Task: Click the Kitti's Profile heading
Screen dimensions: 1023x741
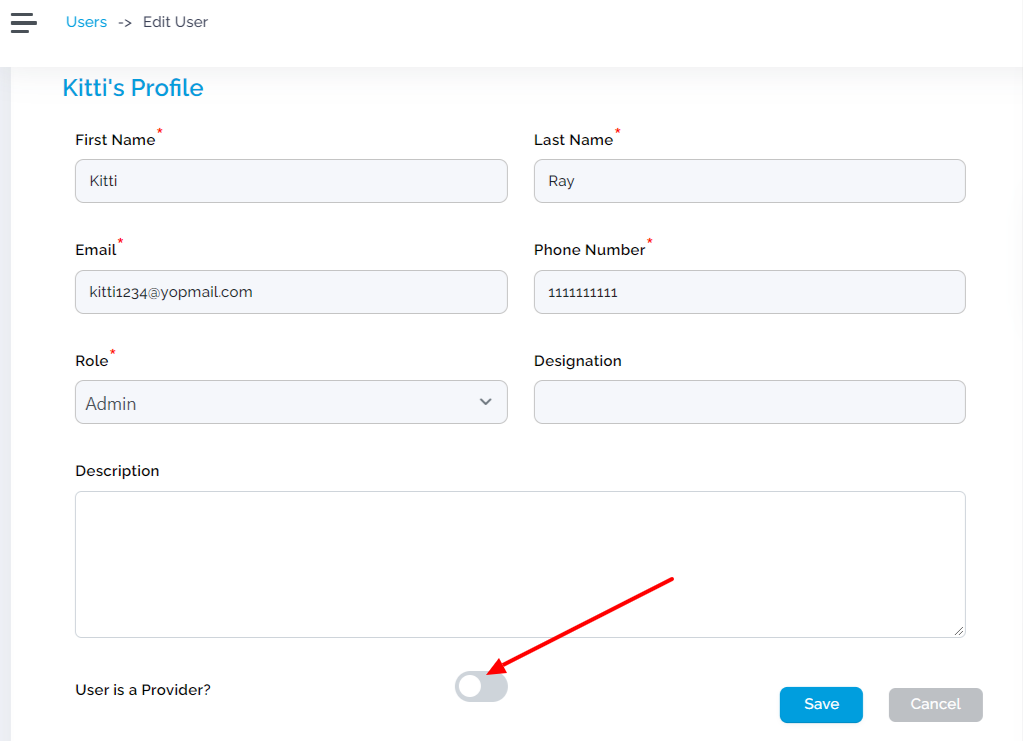Action: click(133, 88)
